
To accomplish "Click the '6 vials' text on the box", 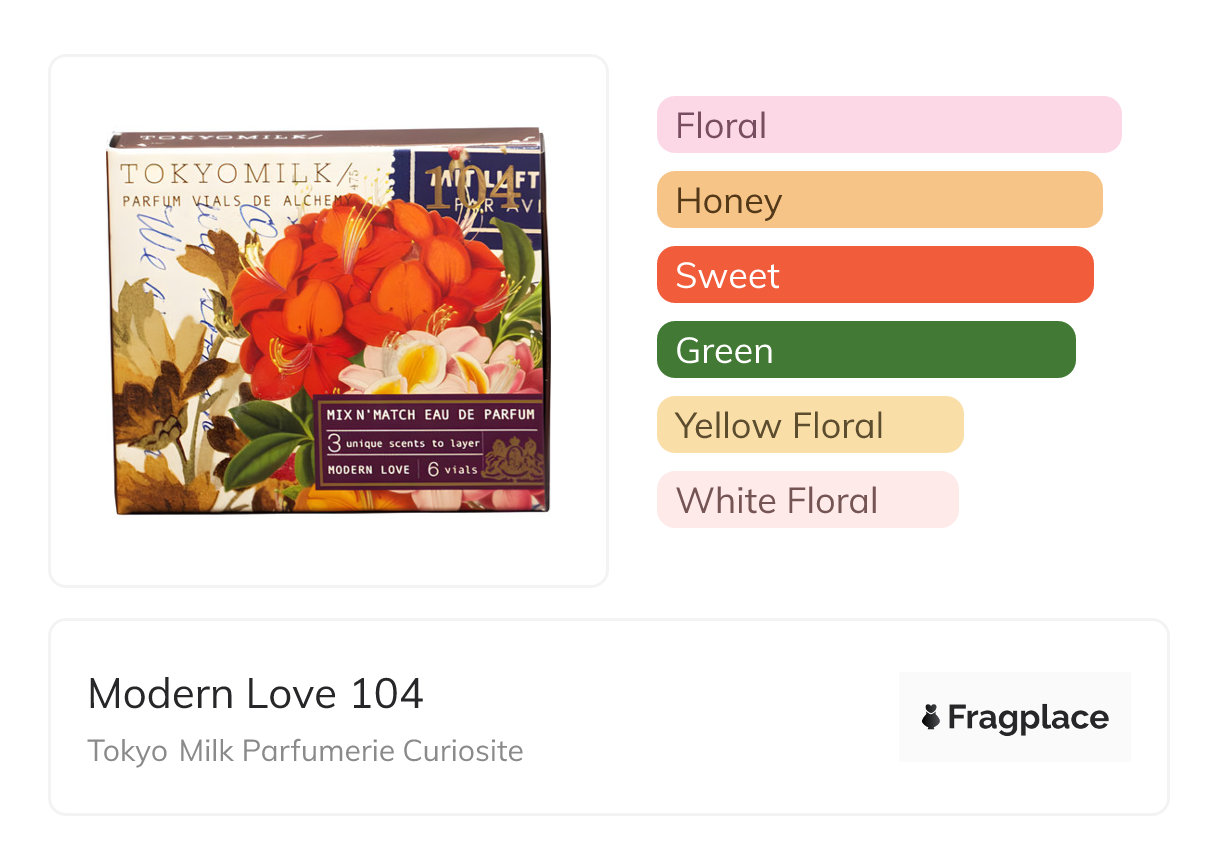I will pyautogui.click(x=453, y=469).
